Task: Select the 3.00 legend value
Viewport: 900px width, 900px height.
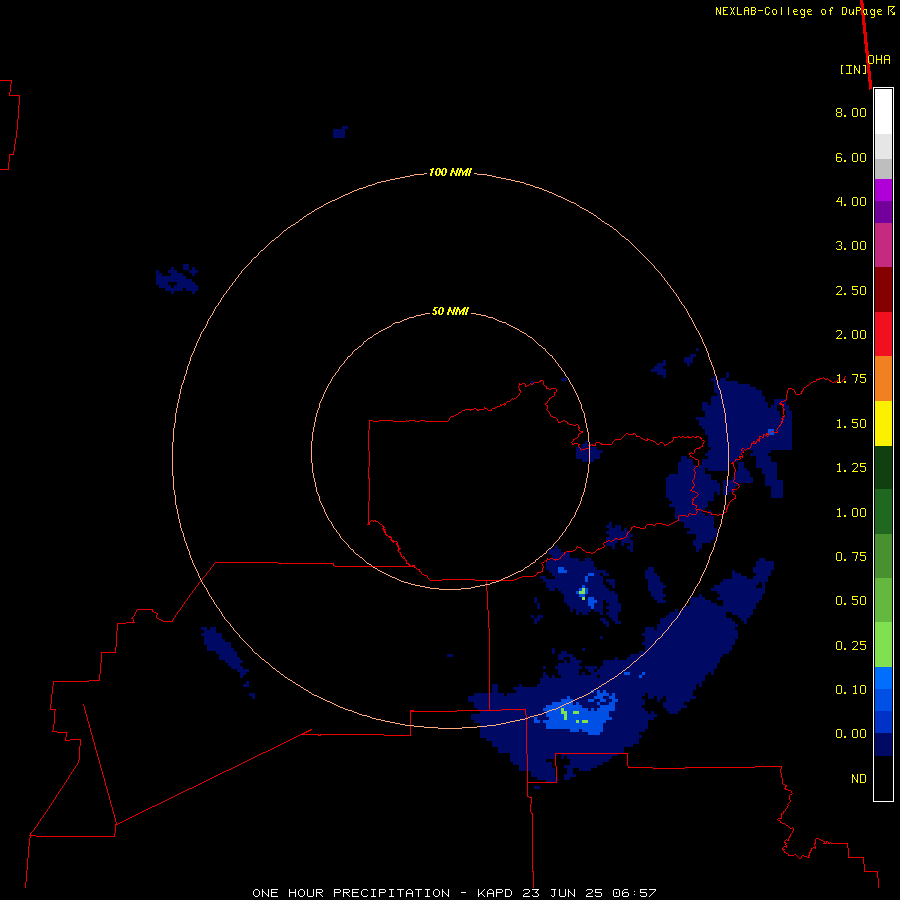Action: (x=851, y=246)
